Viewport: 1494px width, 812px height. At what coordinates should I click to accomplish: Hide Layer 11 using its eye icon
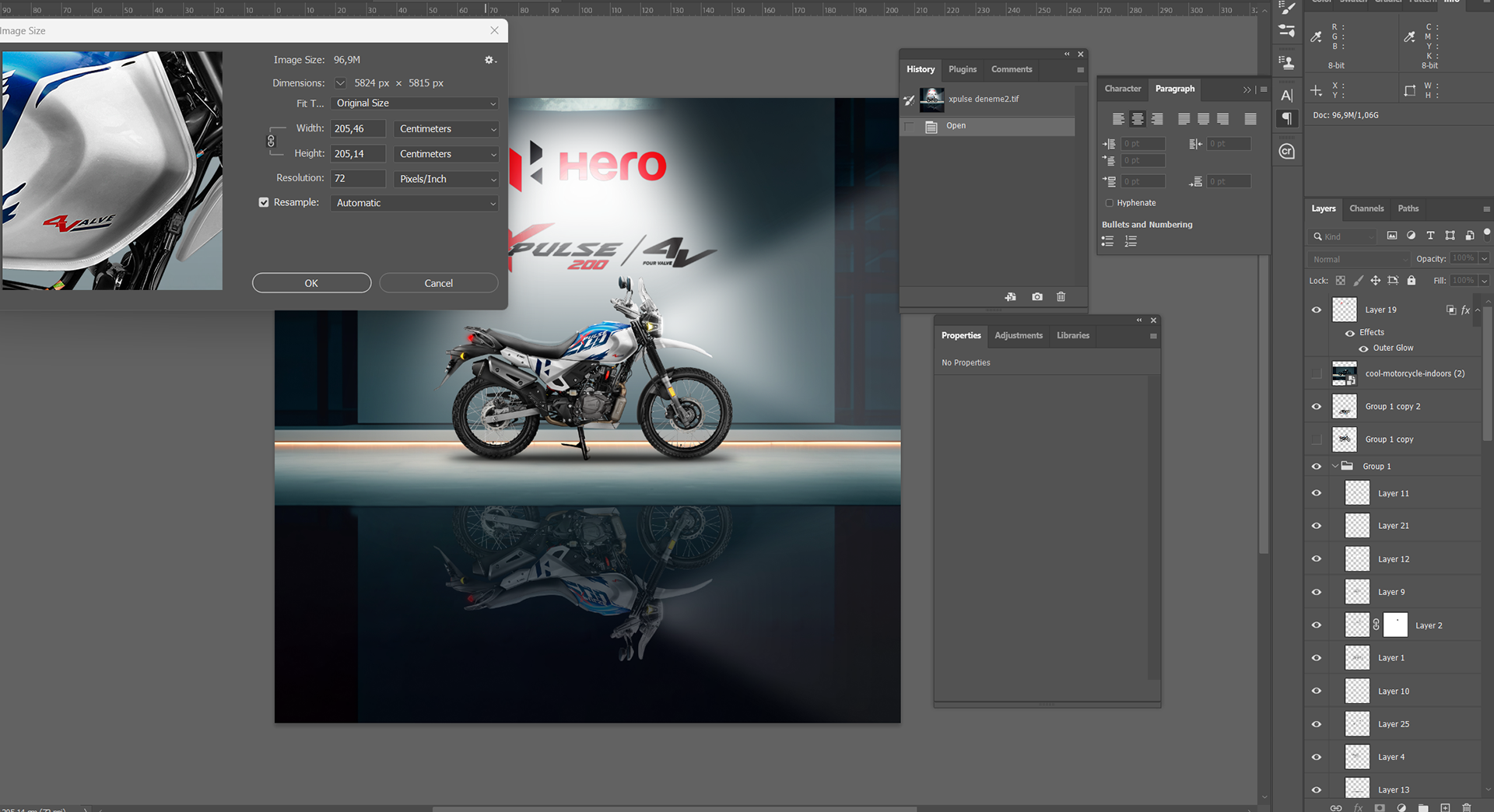[x=1317, y=493]
